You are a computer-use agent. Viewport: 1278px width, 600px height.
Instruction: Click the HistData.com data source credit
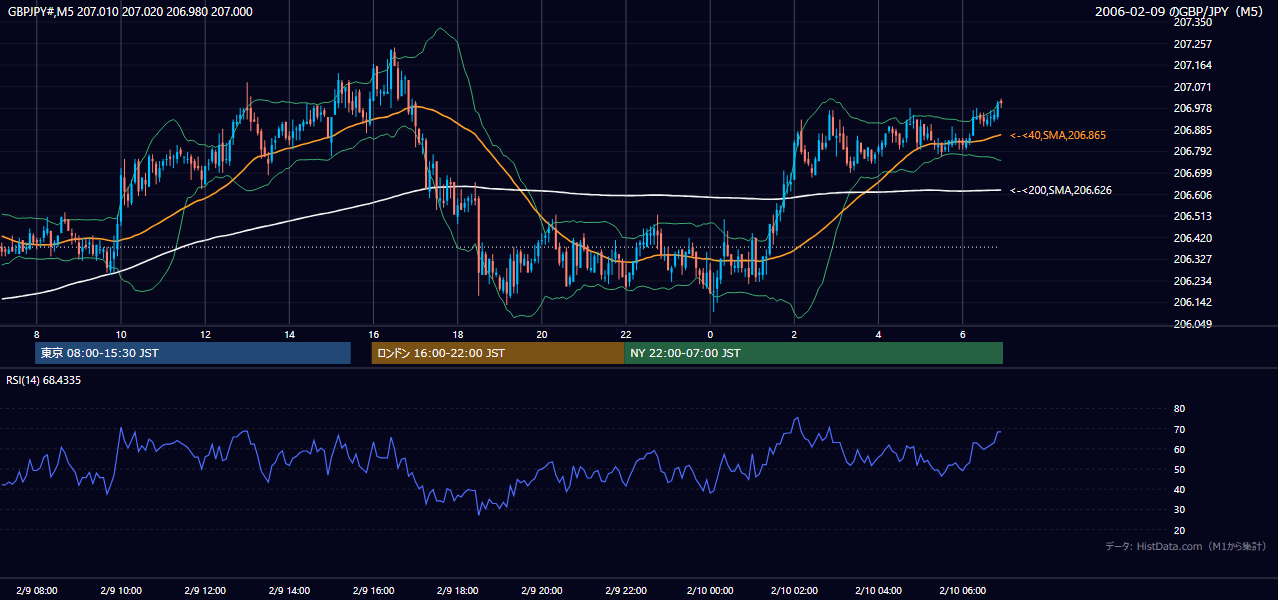coord(1186,546)
